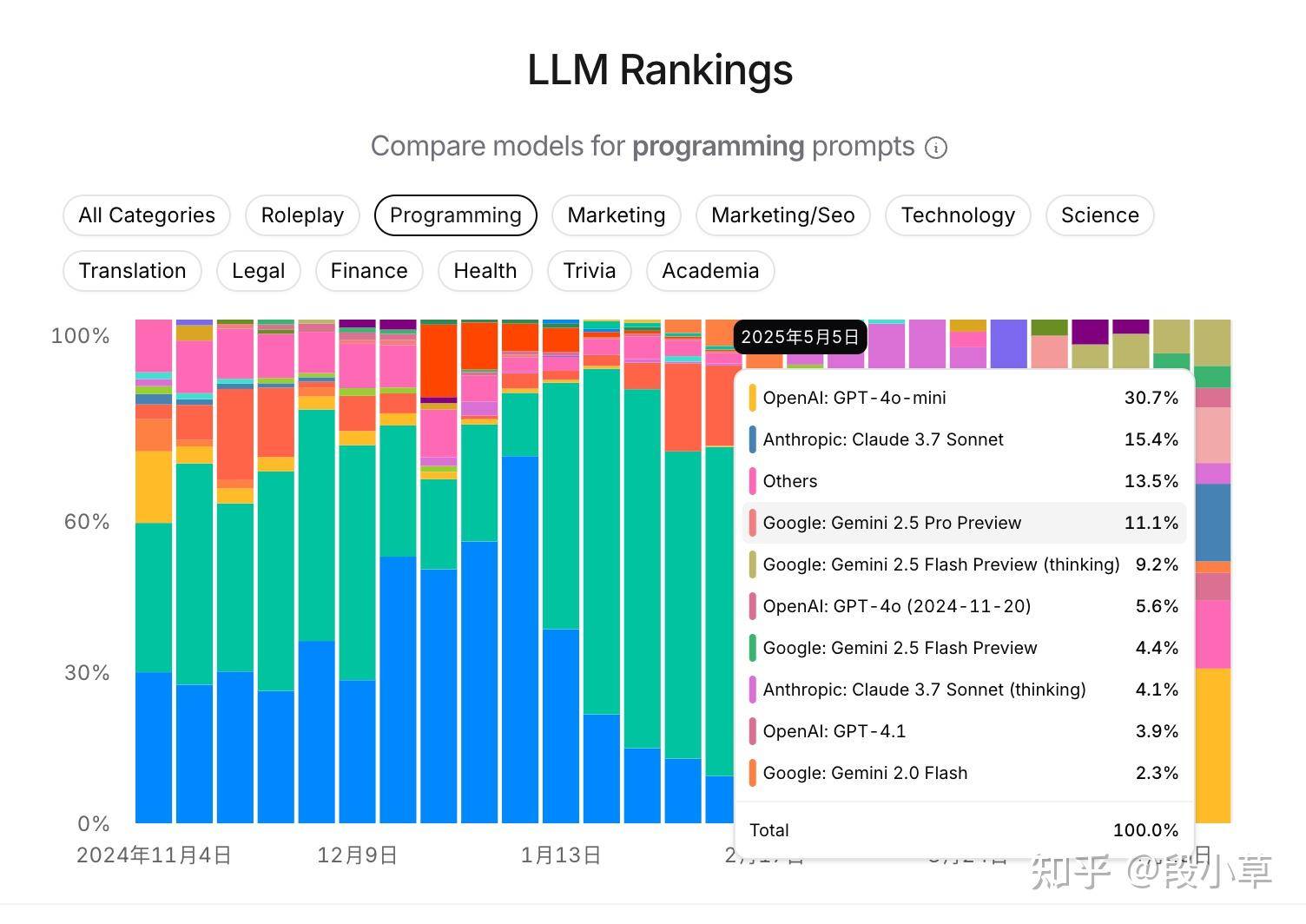This screenshot has width=1306, height=924.
Task: Select the All Categories filter
Action: click(147, 215)
